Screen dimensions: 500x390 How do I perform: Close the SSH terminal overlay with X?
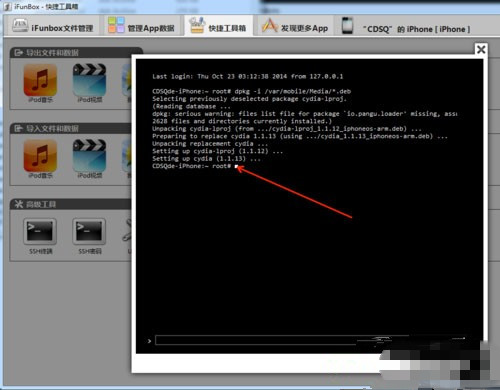coord(481,49)
